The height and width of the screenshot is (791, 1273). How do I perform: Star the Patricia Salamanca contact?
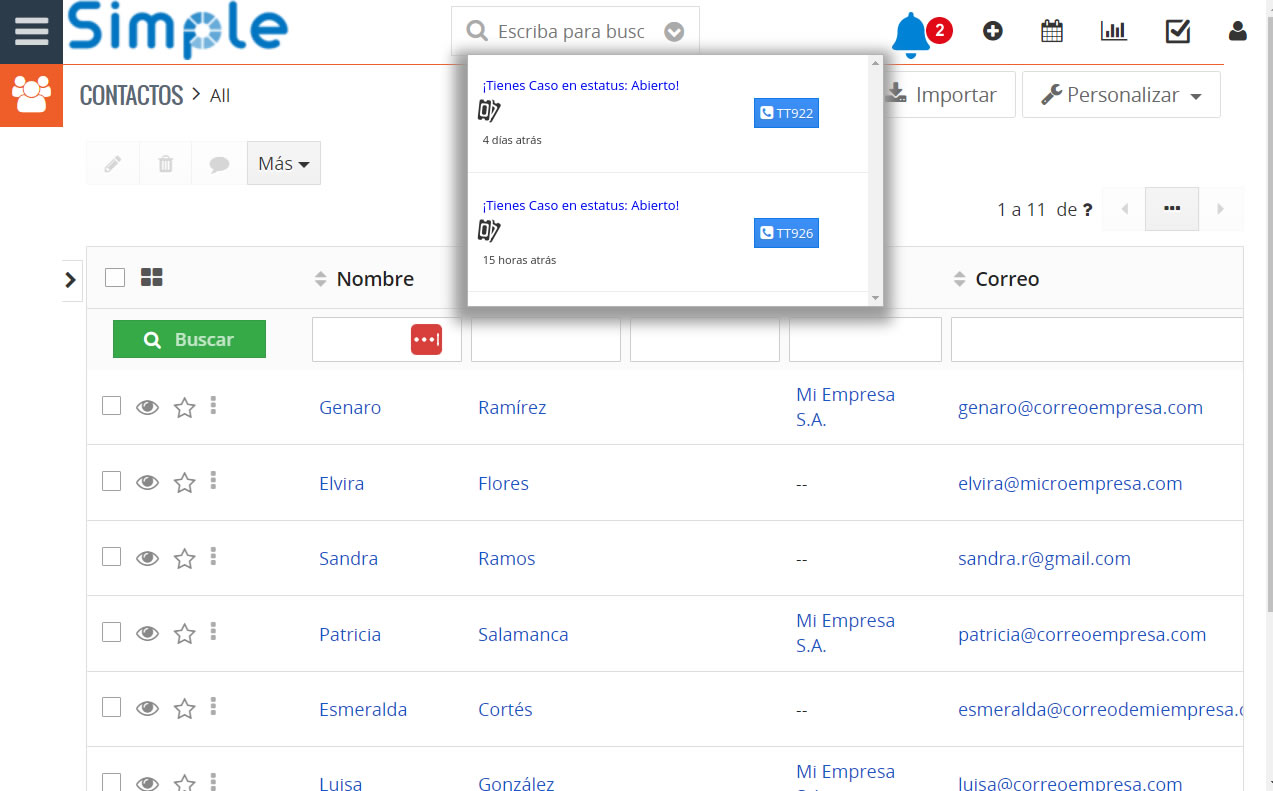pyautogui.click(x=184, y=634)
